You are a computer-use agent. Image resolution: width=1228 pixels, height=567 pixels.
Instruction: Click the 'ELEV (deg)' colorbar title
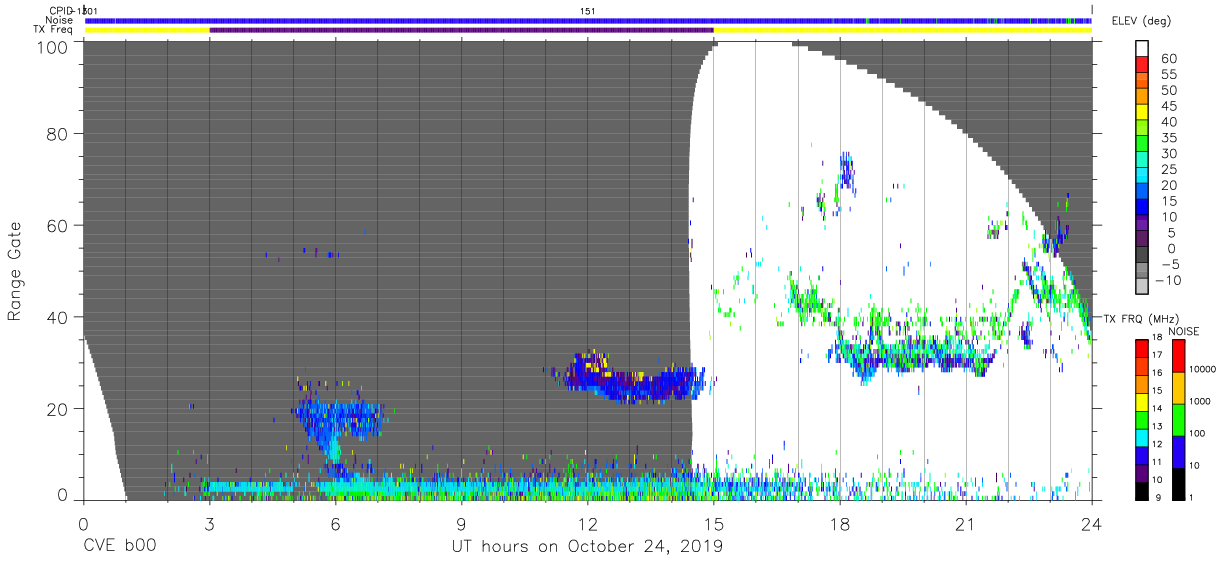(1141, 20)
